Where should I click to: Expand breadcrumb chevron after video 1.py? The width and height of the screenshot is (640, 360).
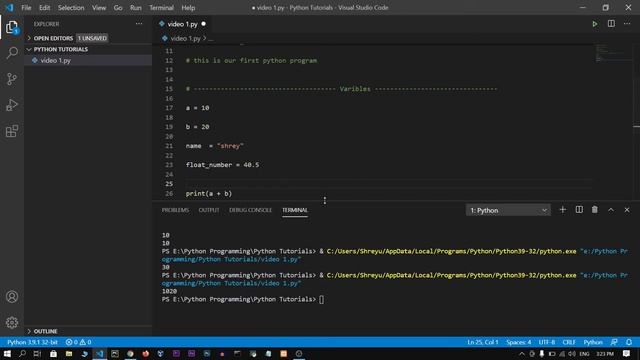pyautogui.click(x=204, y=38)
